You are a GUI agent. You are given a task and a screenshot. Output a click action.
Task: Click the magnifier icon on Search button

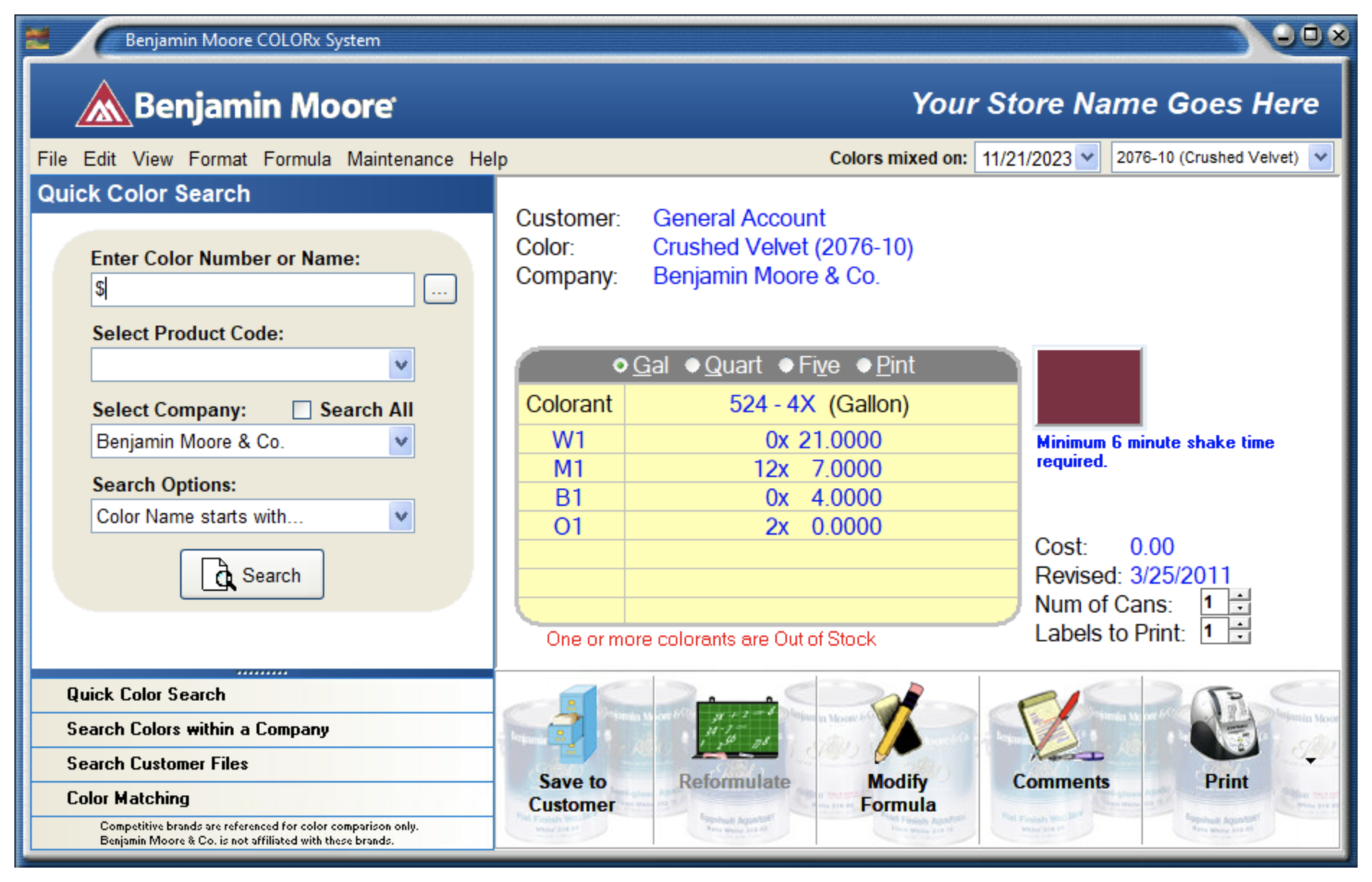click(218, 574)
